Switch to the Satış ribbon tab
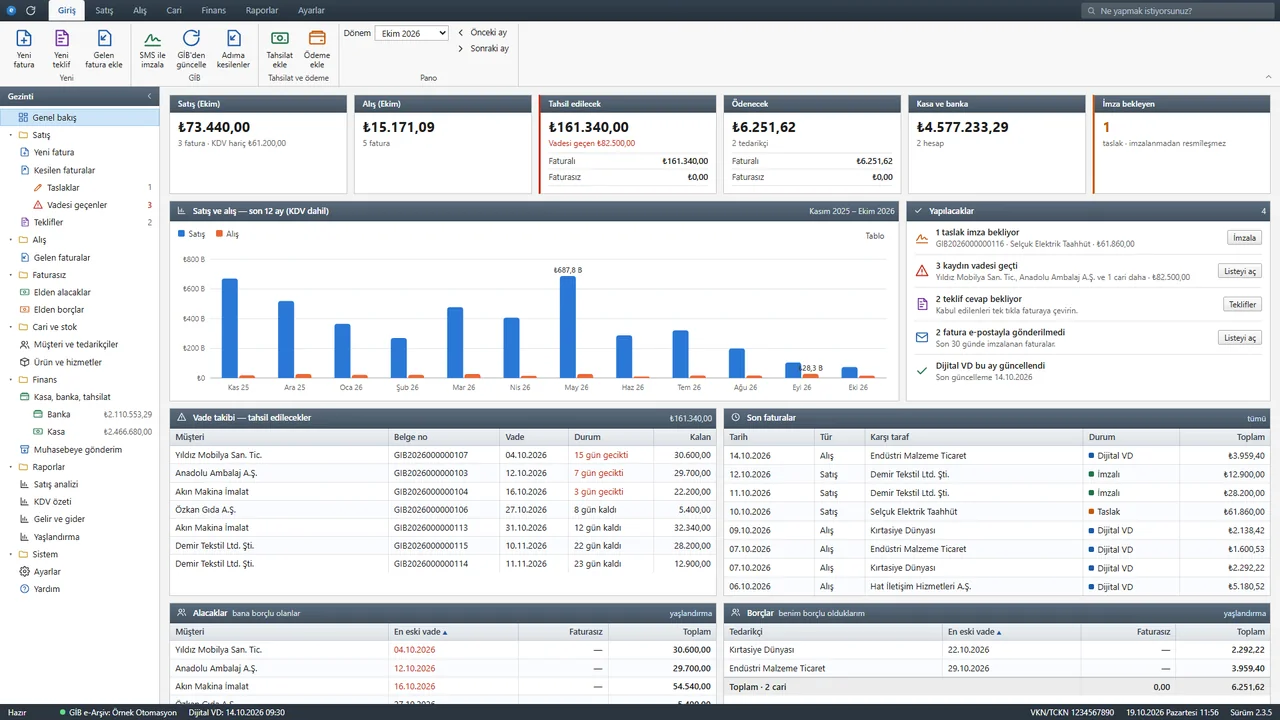 click(x=104, y=10)
